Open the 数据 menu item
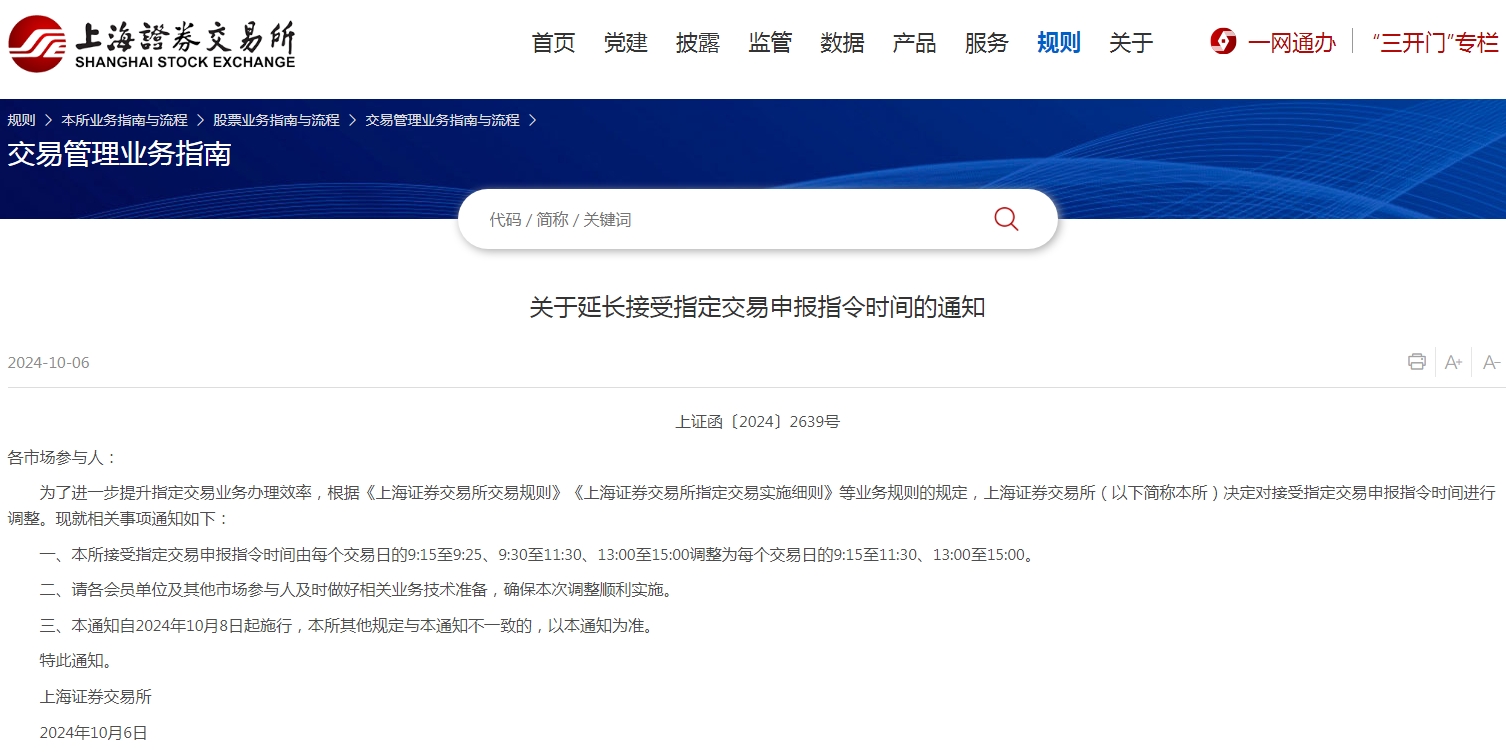 pyautogui.click(x=842, y=43)
